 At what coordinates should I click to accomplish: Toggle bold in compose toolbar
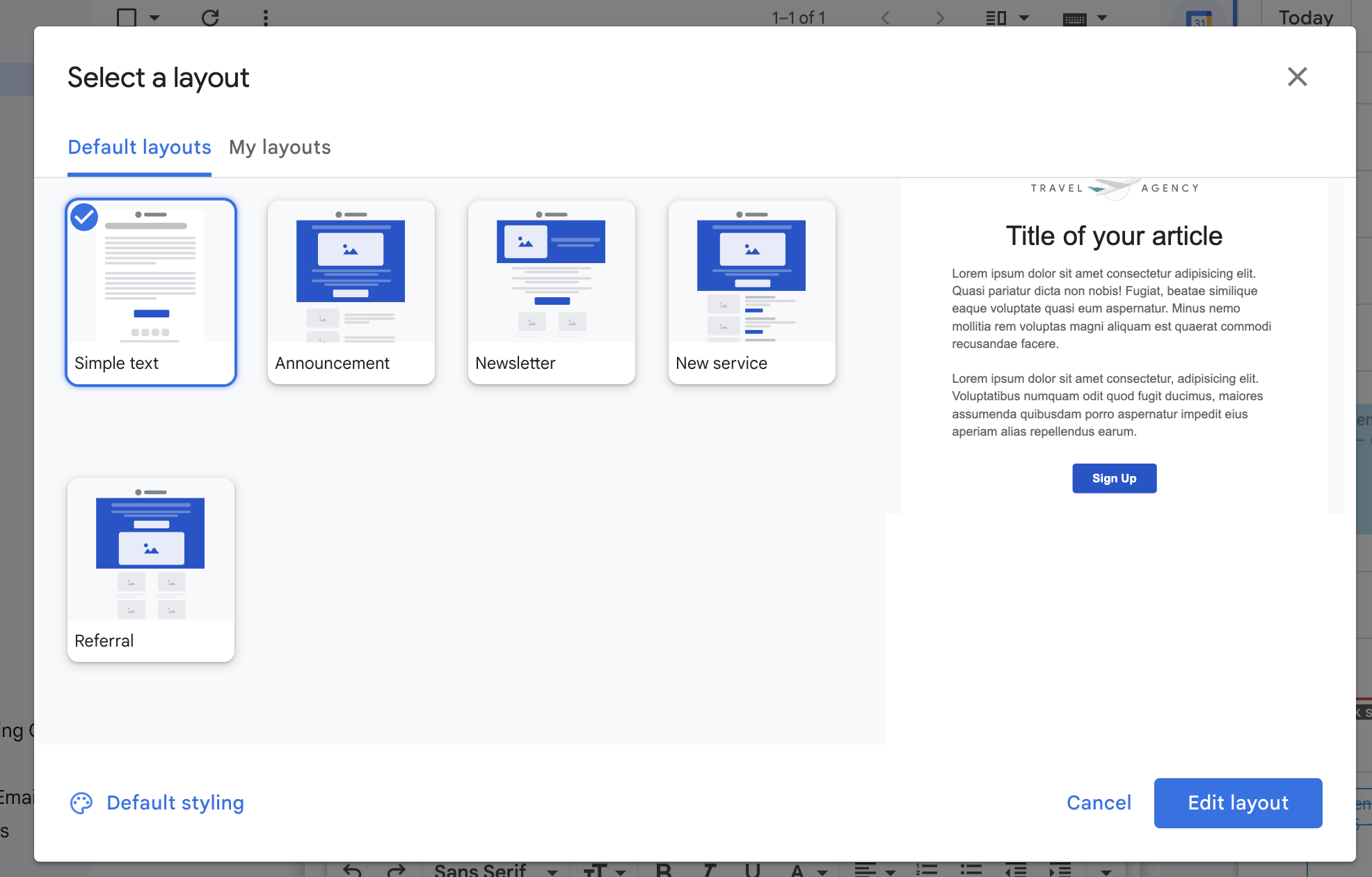click(x=664, y=870)
